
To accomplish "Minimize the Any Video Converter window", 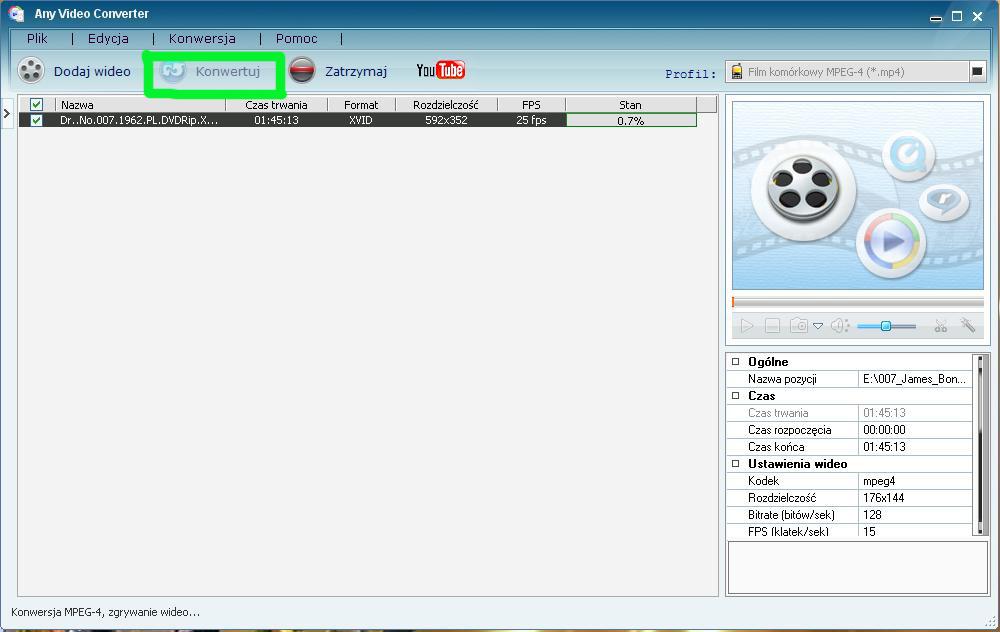I will [936, 17].
